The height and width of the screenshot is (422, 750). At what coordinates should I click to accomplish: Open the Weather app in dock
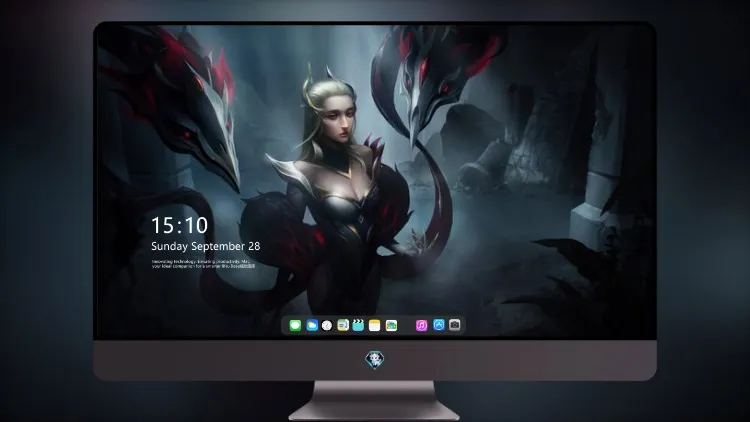click(x=312, y=325)
